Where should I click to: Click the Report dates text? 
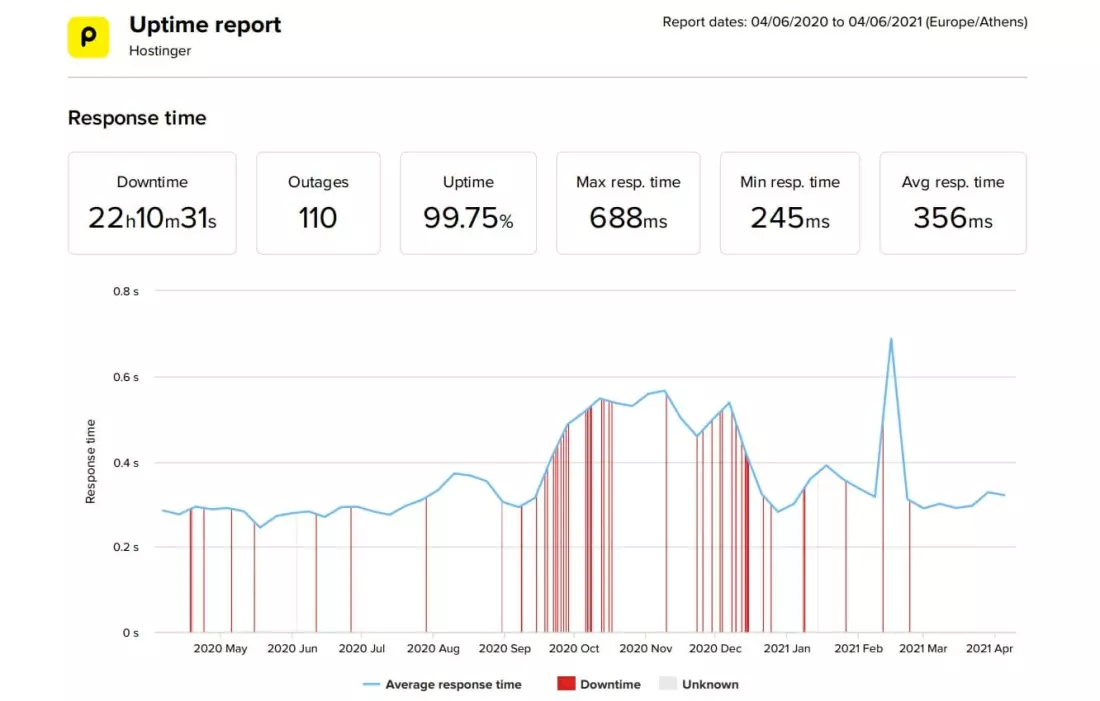844,22
